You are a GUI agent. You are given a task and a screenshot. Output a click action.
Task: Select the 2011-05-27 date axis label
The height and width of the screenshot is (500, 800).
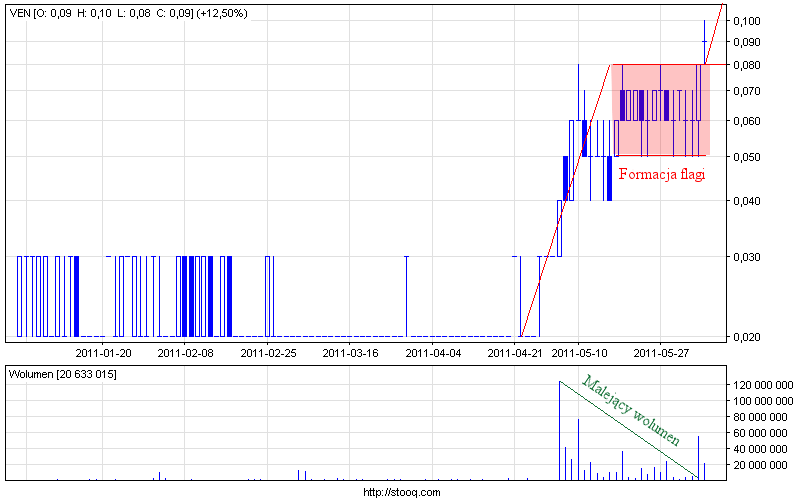pyautogui.click(x=661, y=352)
